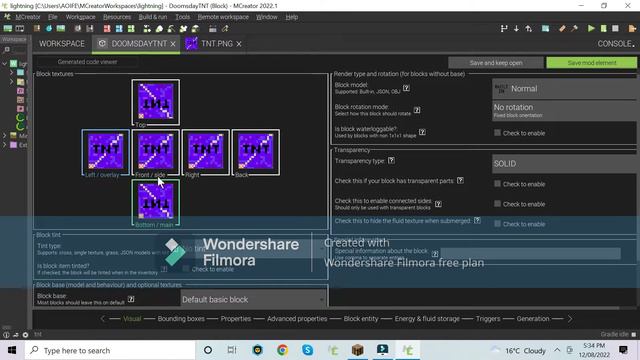Select the Bottom / main texture thumbnail
Screen dimensions: 640x360
click(x=156, y=202)
